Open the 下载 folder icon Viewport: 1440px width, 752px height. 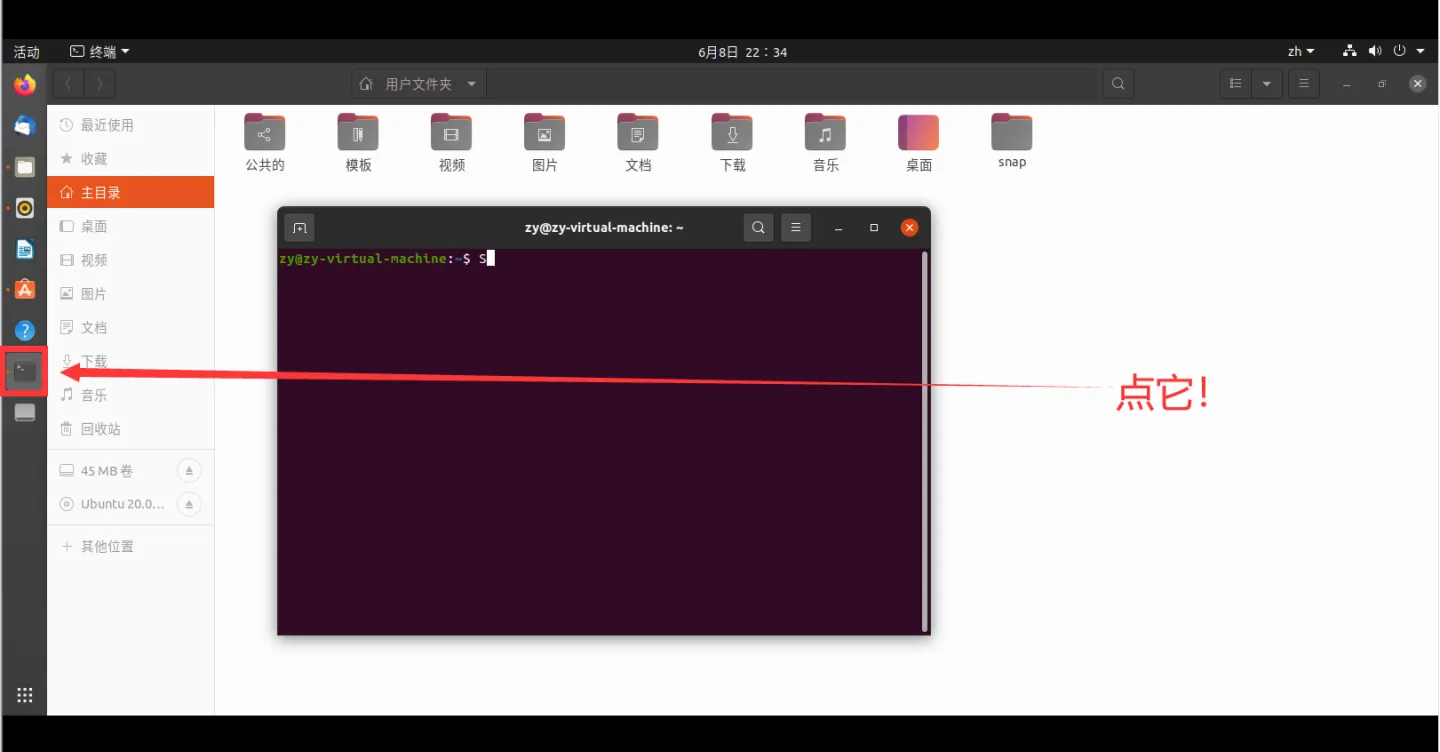[732, 143]
